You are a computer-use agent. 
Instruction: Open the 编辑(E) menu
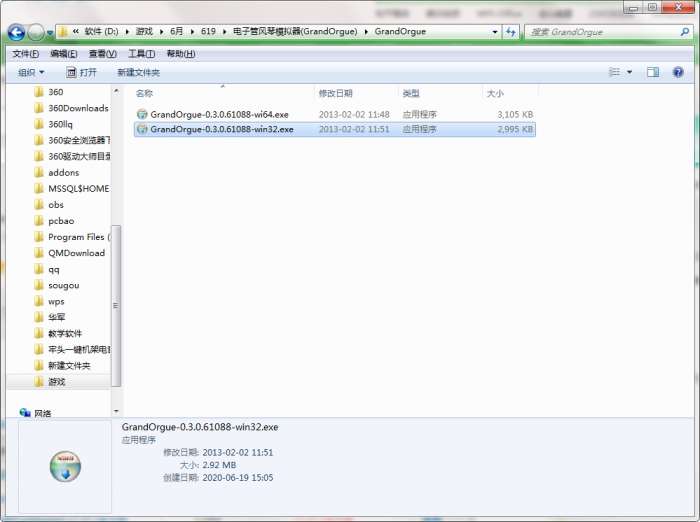[x=64, y=54]
